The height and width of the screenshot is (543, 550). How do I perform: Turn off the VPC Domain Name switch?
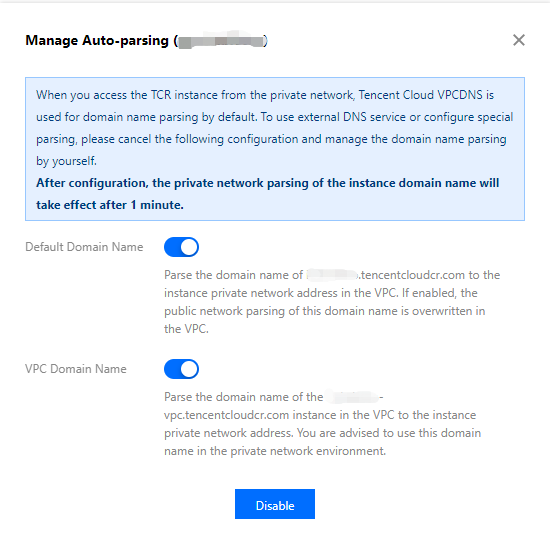point(181,369)
